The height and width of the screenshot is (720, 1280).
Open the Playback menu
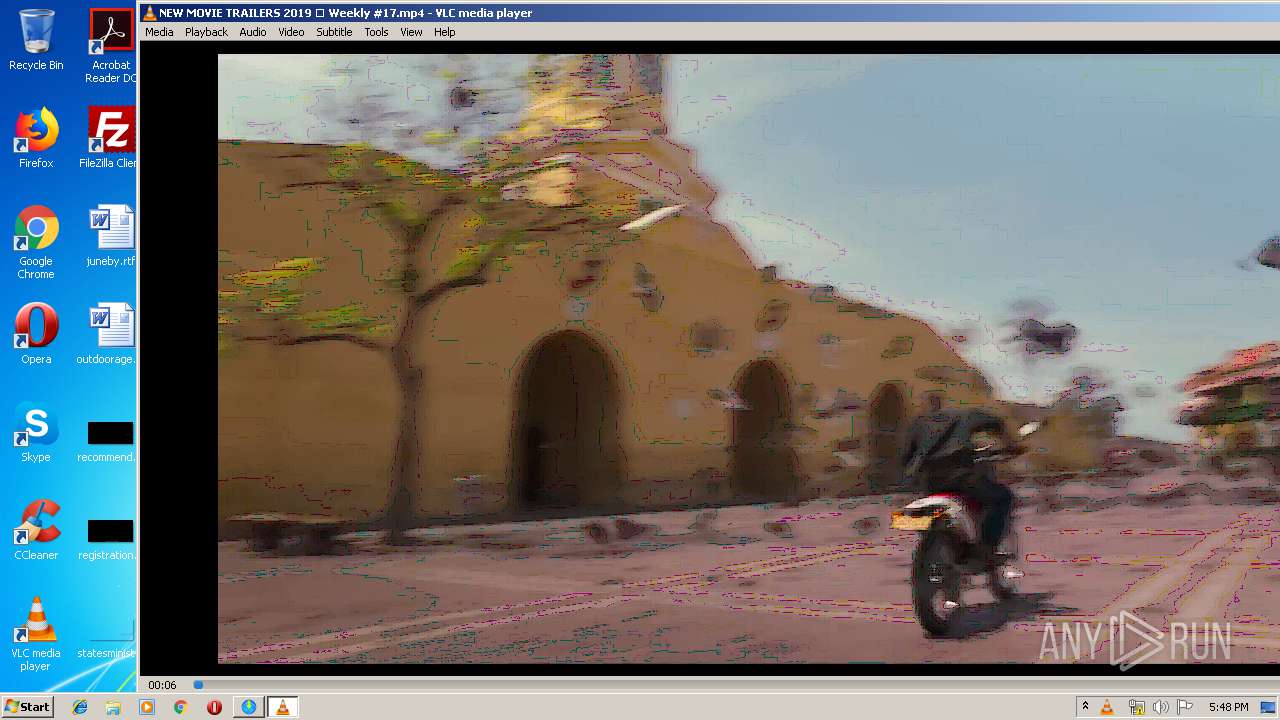(206, 32)
